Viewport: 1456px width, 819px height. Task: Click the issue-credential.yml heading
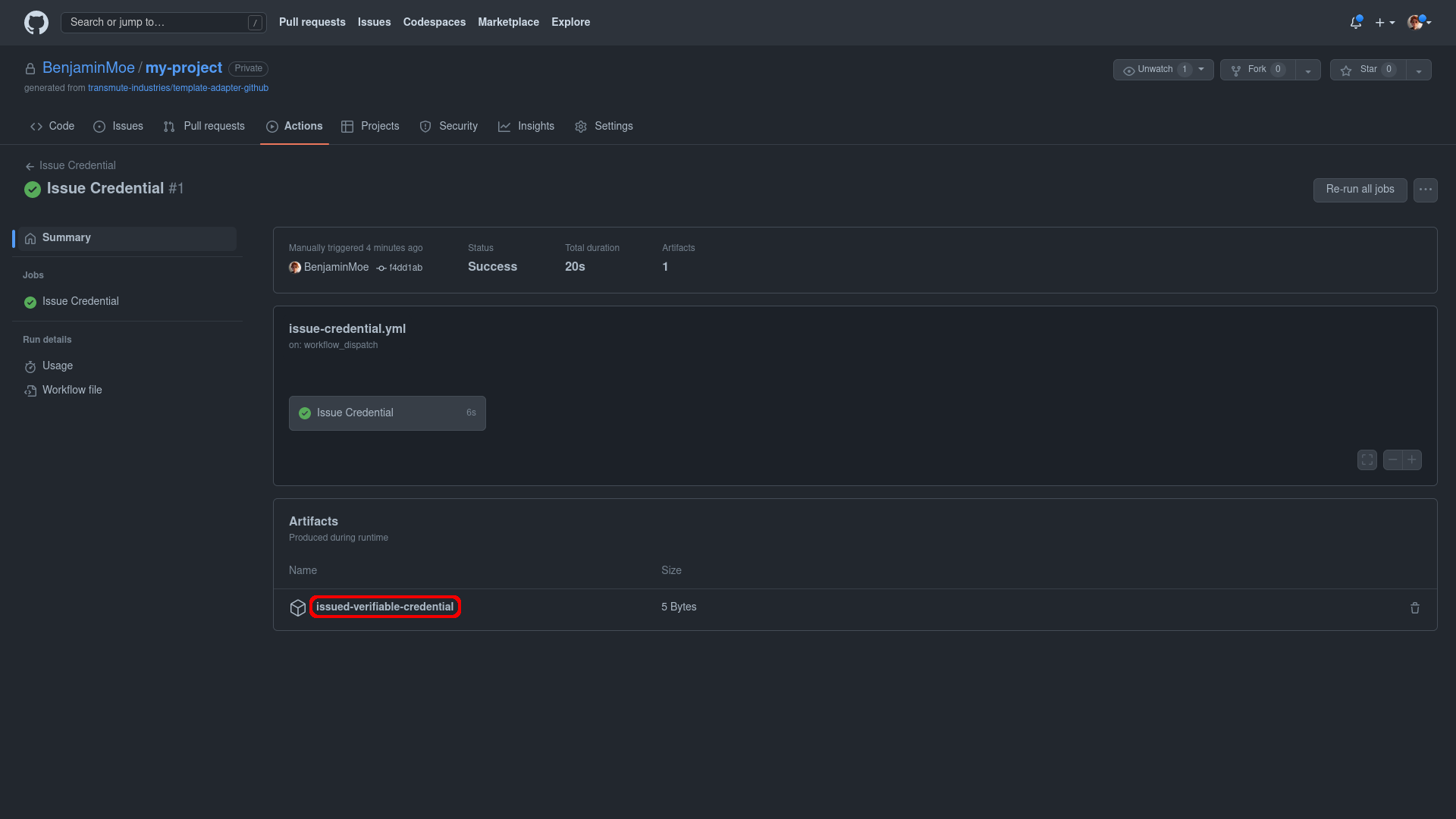point(347,329)
